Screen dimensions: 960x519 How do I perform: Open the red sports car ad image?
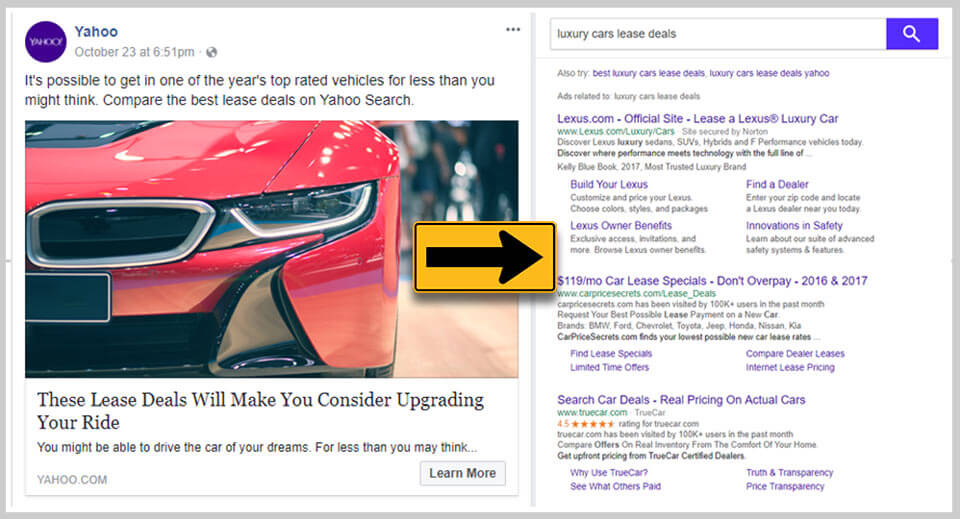pyautogui.click(x=271, y=249)
